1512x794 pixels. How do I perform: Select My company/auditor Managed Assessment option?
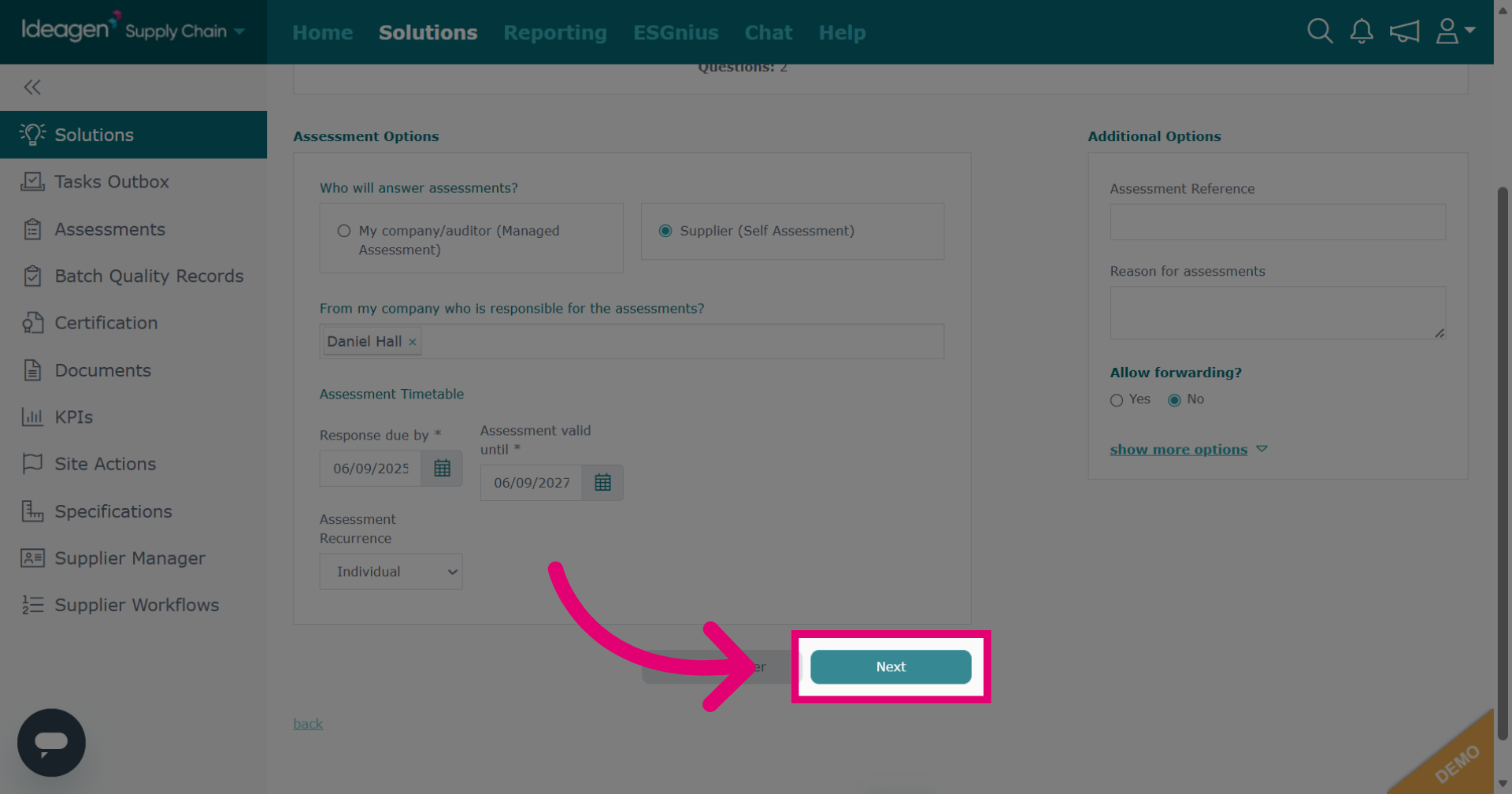click(x=344, y=231)
